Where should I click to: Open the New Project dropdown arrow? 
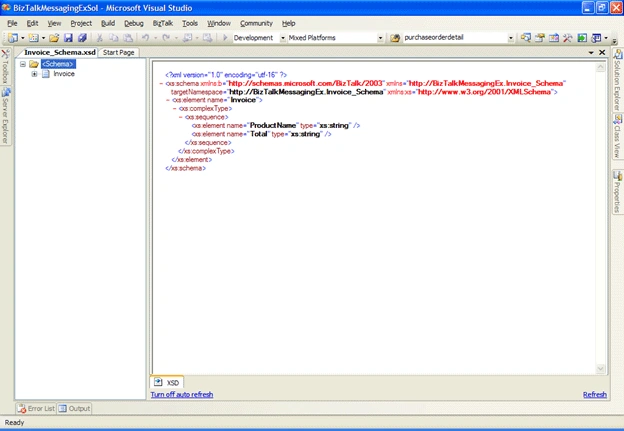(x=22, y=38)
